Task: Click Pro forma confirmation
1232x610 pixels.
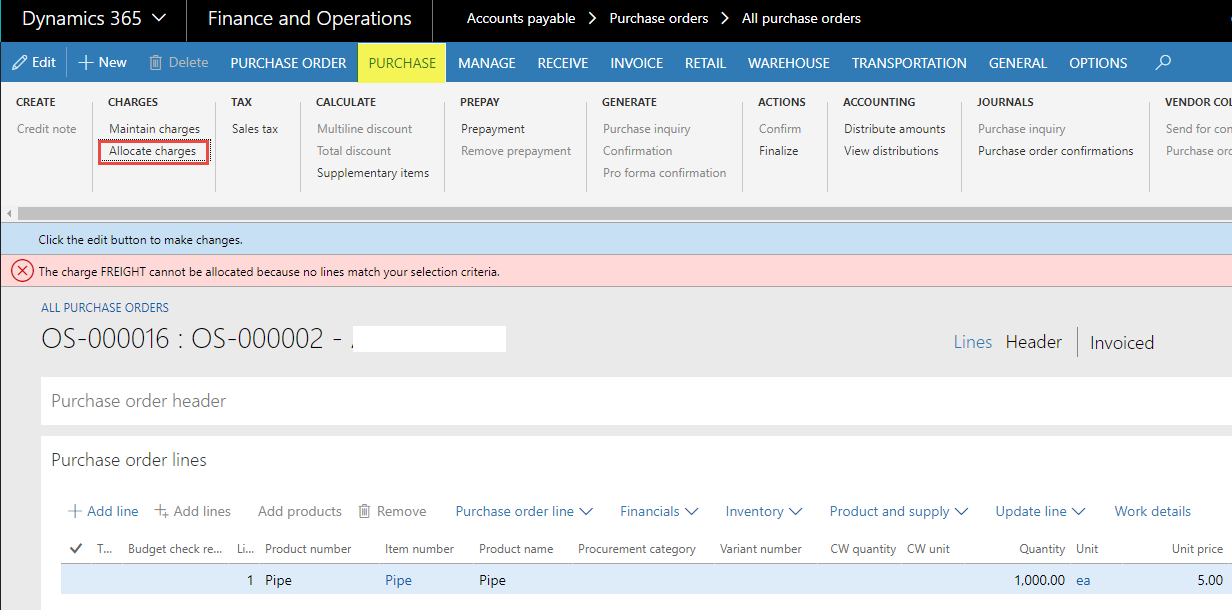Action: (x=664, y=173)
